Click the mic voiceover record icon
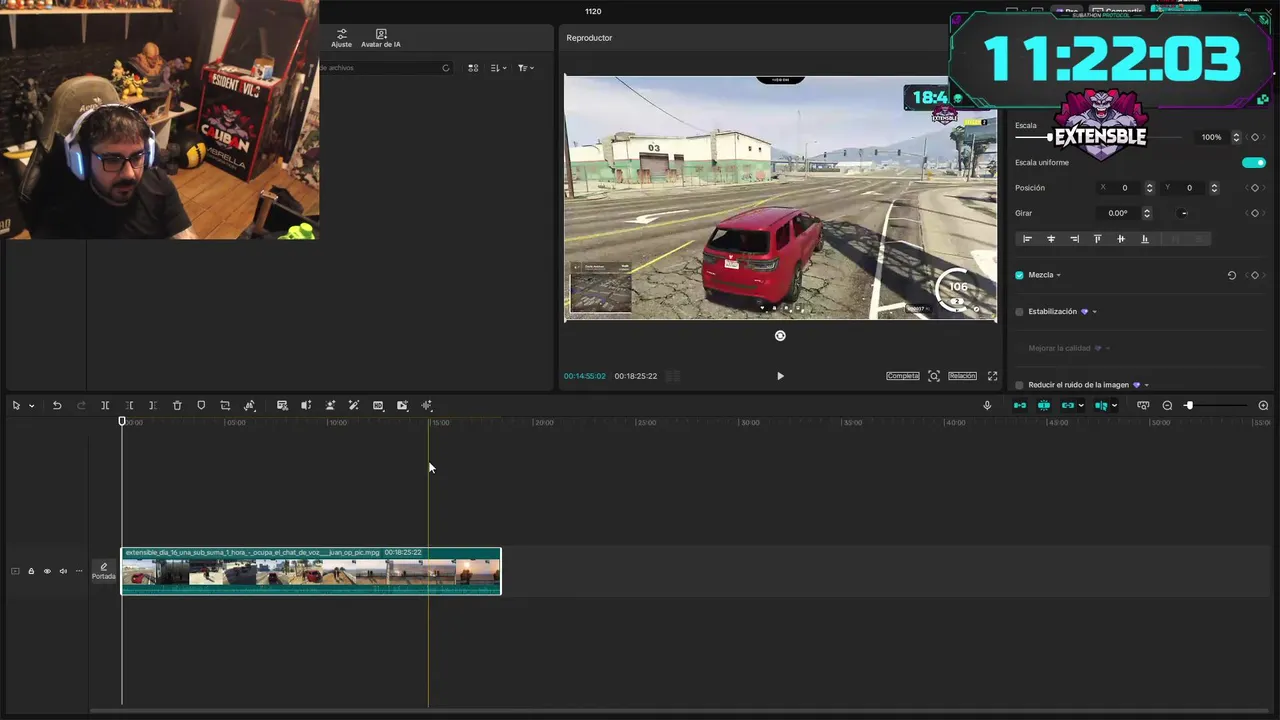This screenshot has height=720, width=1280. [987, 405]
